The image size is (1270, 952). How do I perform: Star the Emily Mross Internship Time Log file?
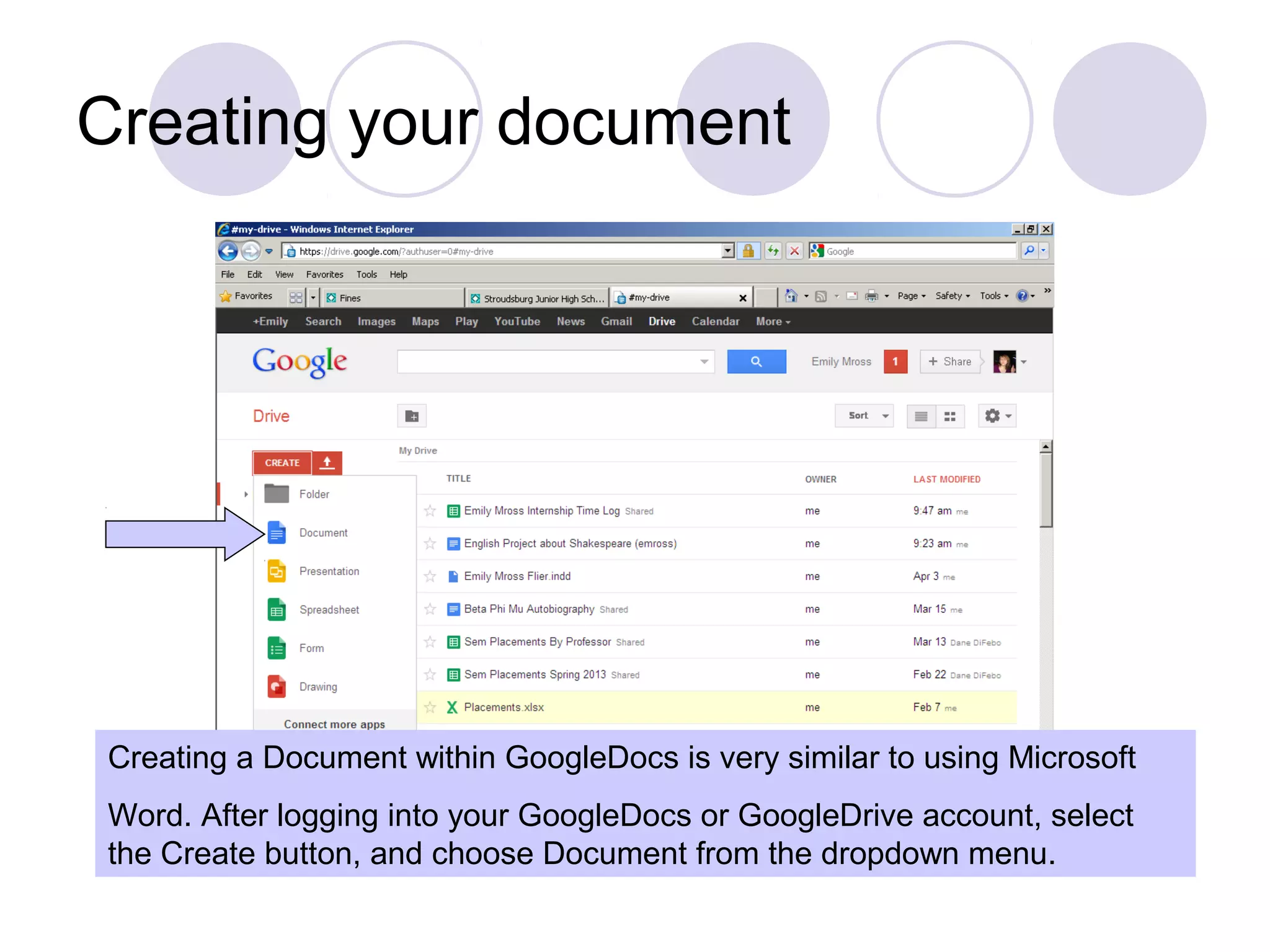pyautogui.click(x=430, y=511)
